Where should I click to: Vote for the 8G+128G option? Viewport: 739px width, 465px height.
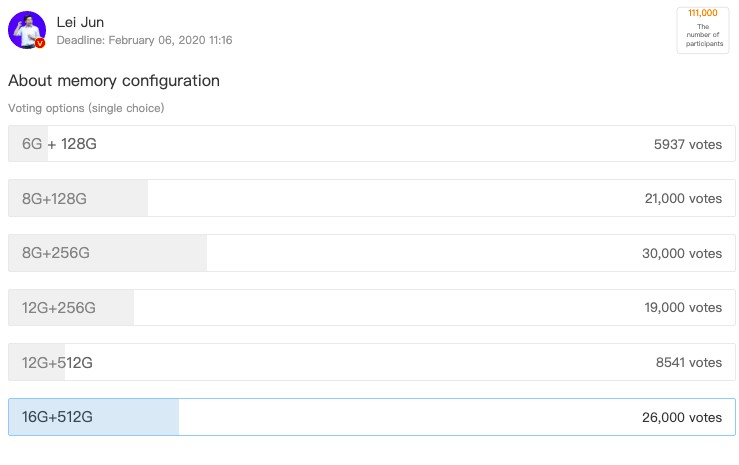[x=55, y=199]
